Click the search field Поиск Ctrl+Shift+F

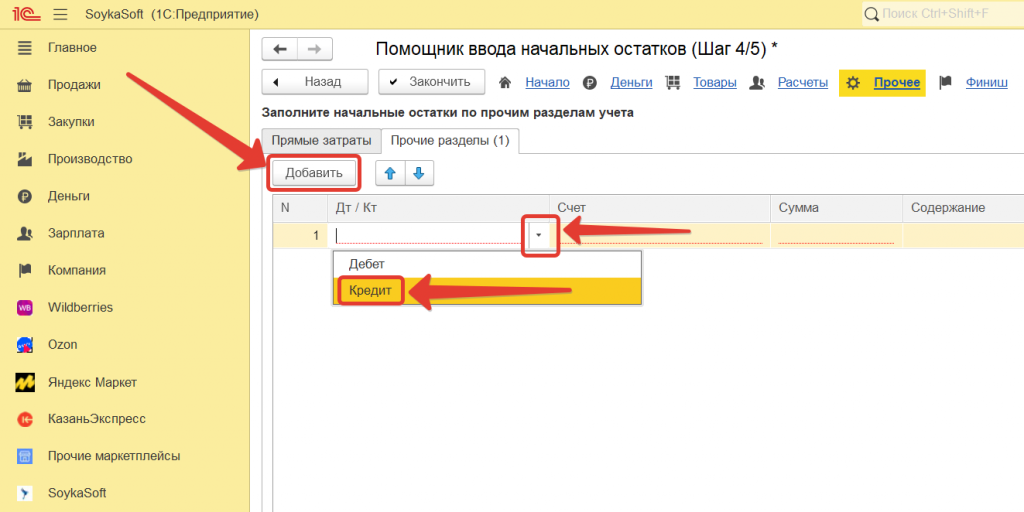click(x=940, y=13)
